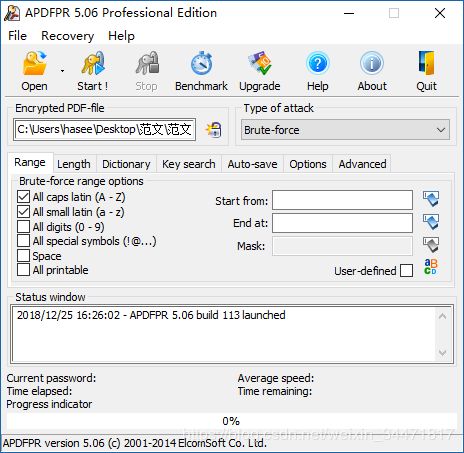Click the Current password label
Viewport: 464px width, 453px height.
(x=51, y=378)
